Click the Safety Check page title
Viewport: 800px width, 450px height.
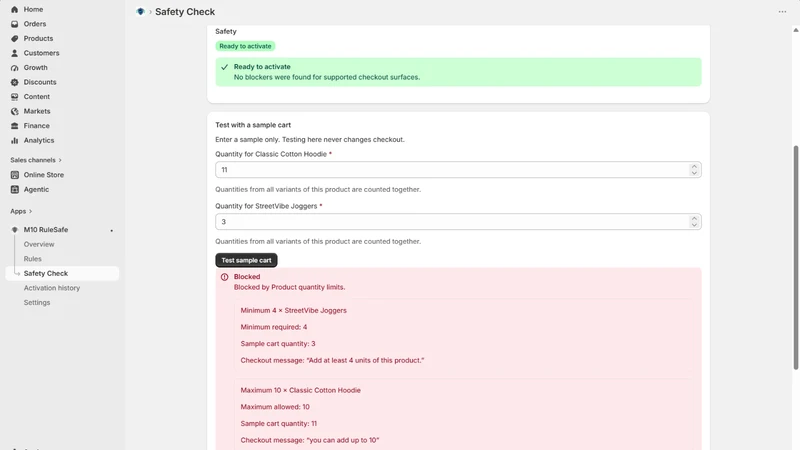tap(185, 12)
